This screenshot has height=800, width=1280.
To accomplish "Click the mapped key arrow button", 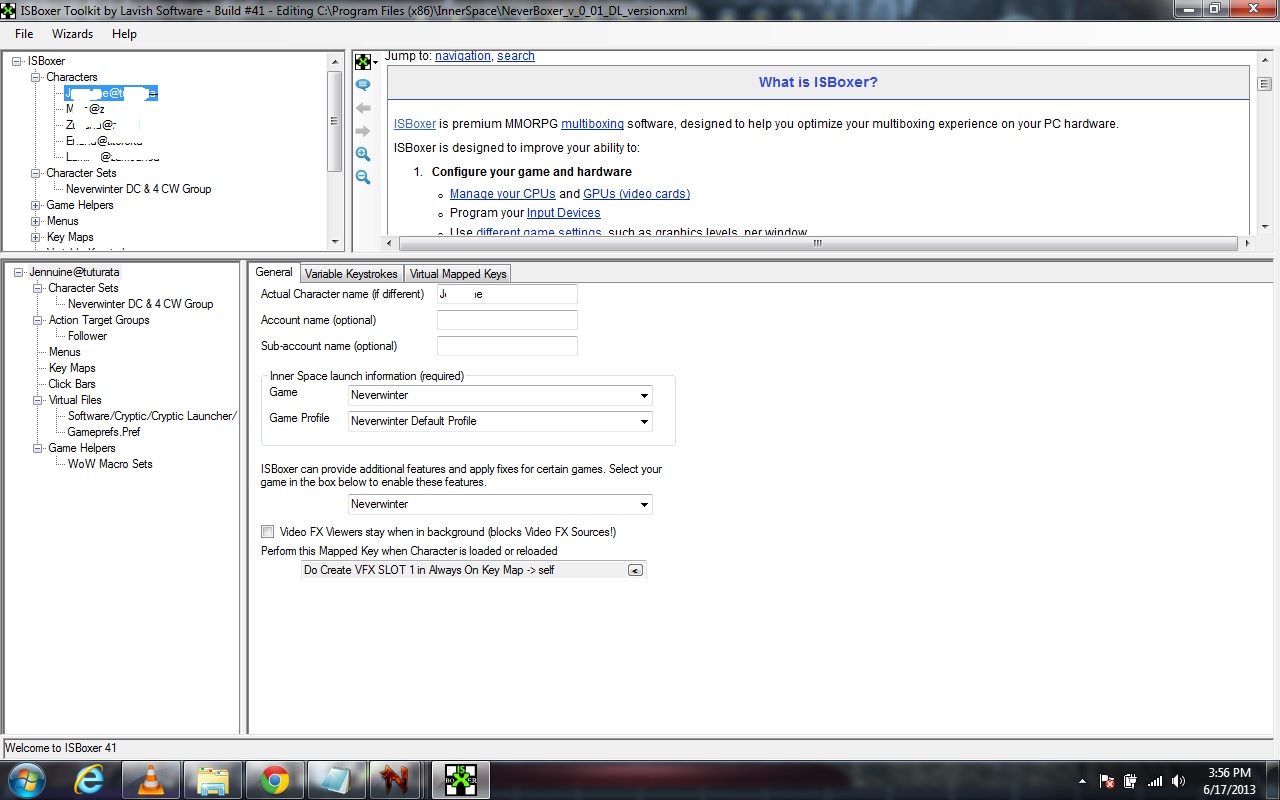I will point(634,570).
